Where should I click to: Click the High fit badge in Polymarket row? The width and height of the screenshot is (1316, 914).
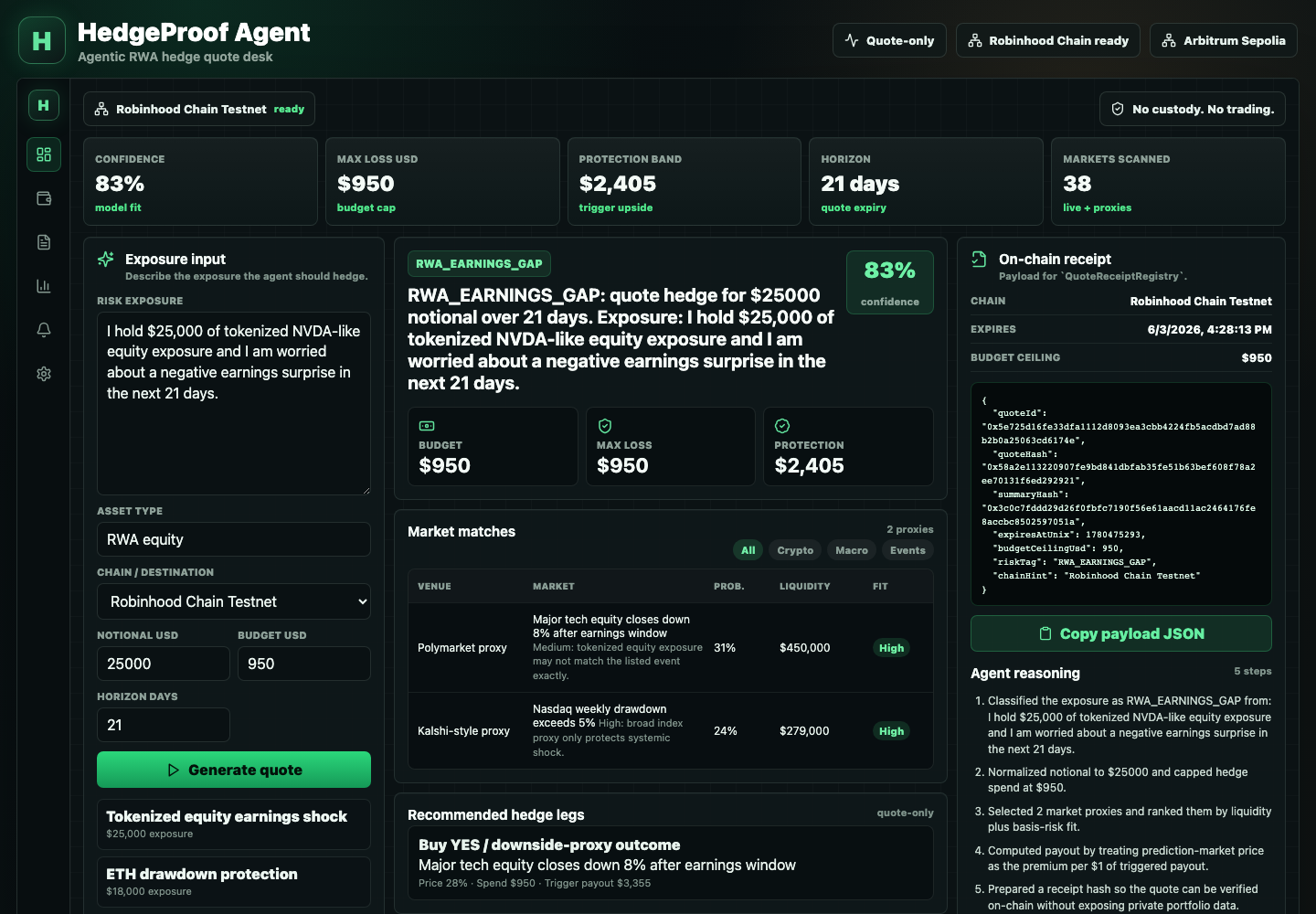point(891,648)
